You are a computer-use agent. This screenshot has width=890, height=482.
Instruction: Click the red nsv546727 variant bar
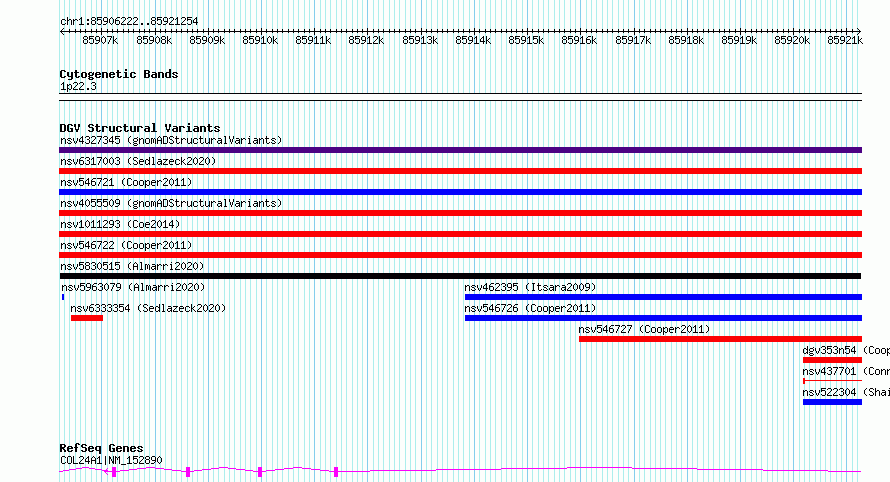point(720,339)
